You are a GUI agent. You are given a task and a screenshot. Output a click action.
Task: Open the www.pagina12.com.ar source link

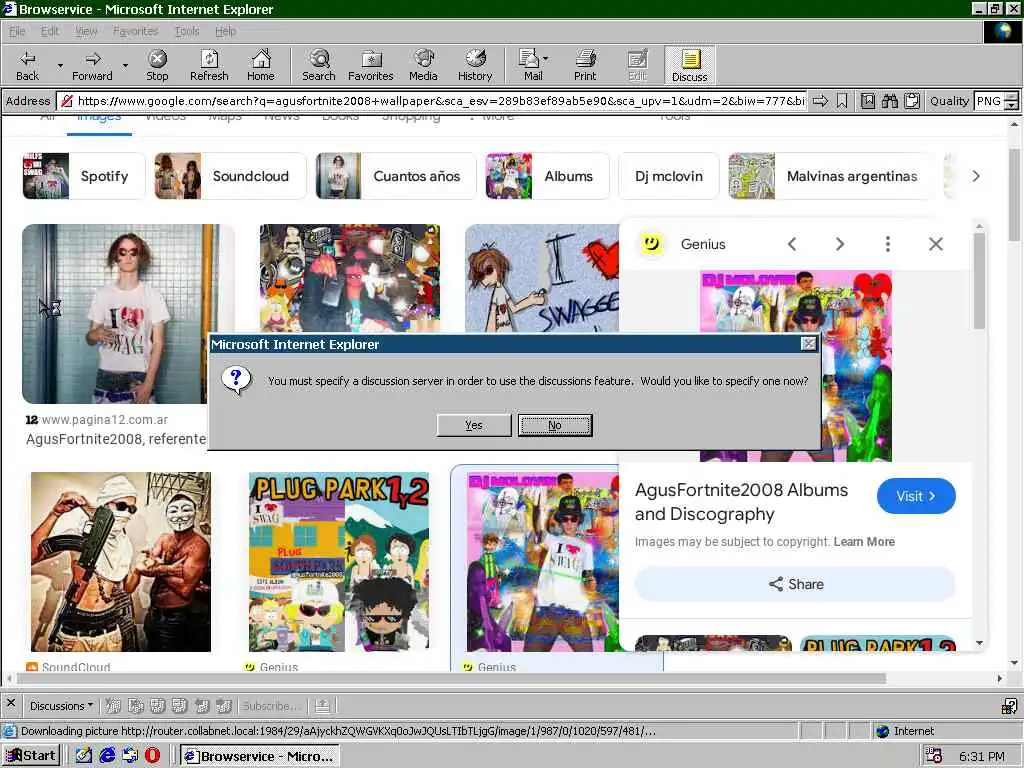coord(104,420)
